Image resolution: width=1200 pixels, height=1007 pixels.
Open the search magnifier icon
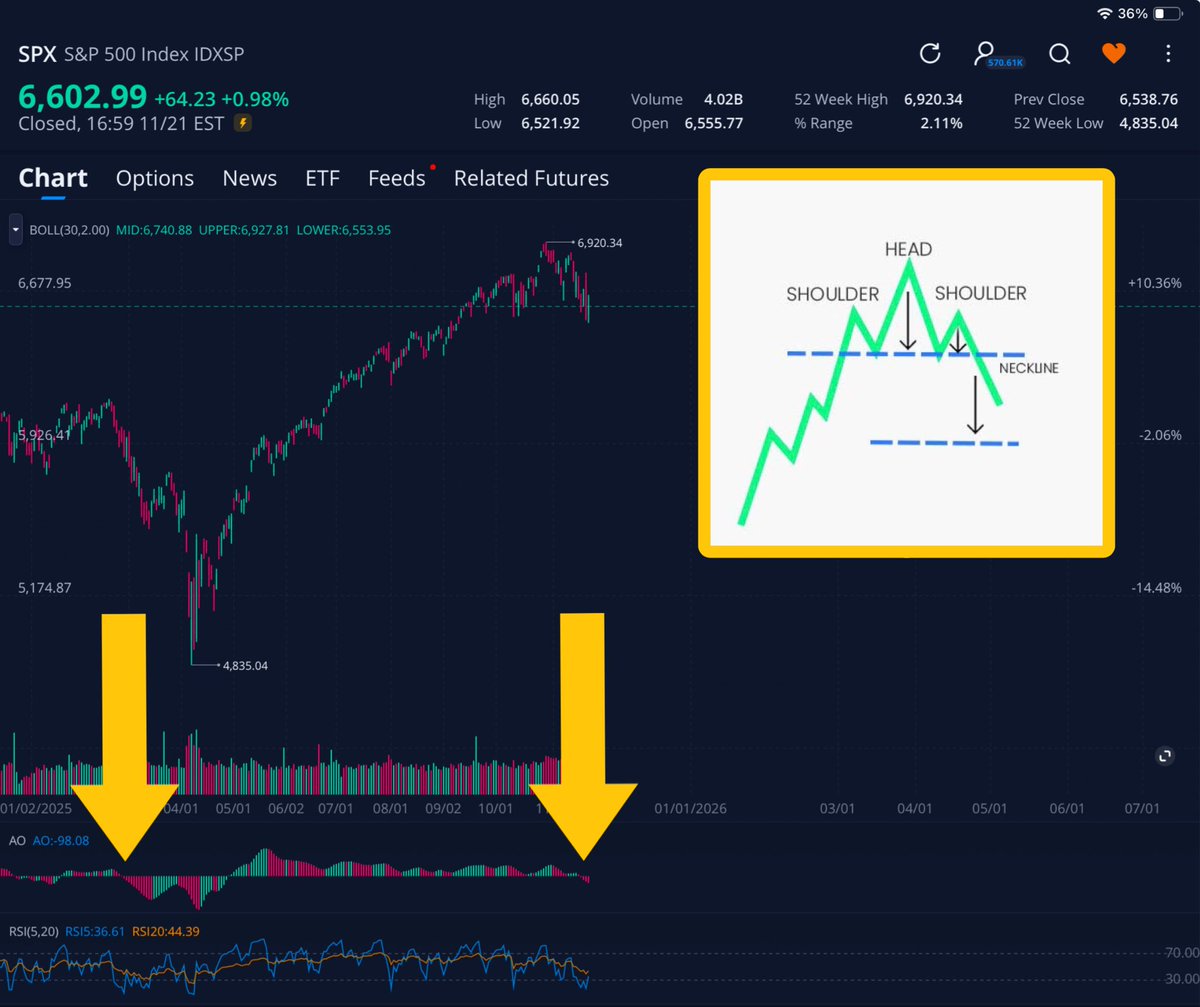tap(1059, 53)
